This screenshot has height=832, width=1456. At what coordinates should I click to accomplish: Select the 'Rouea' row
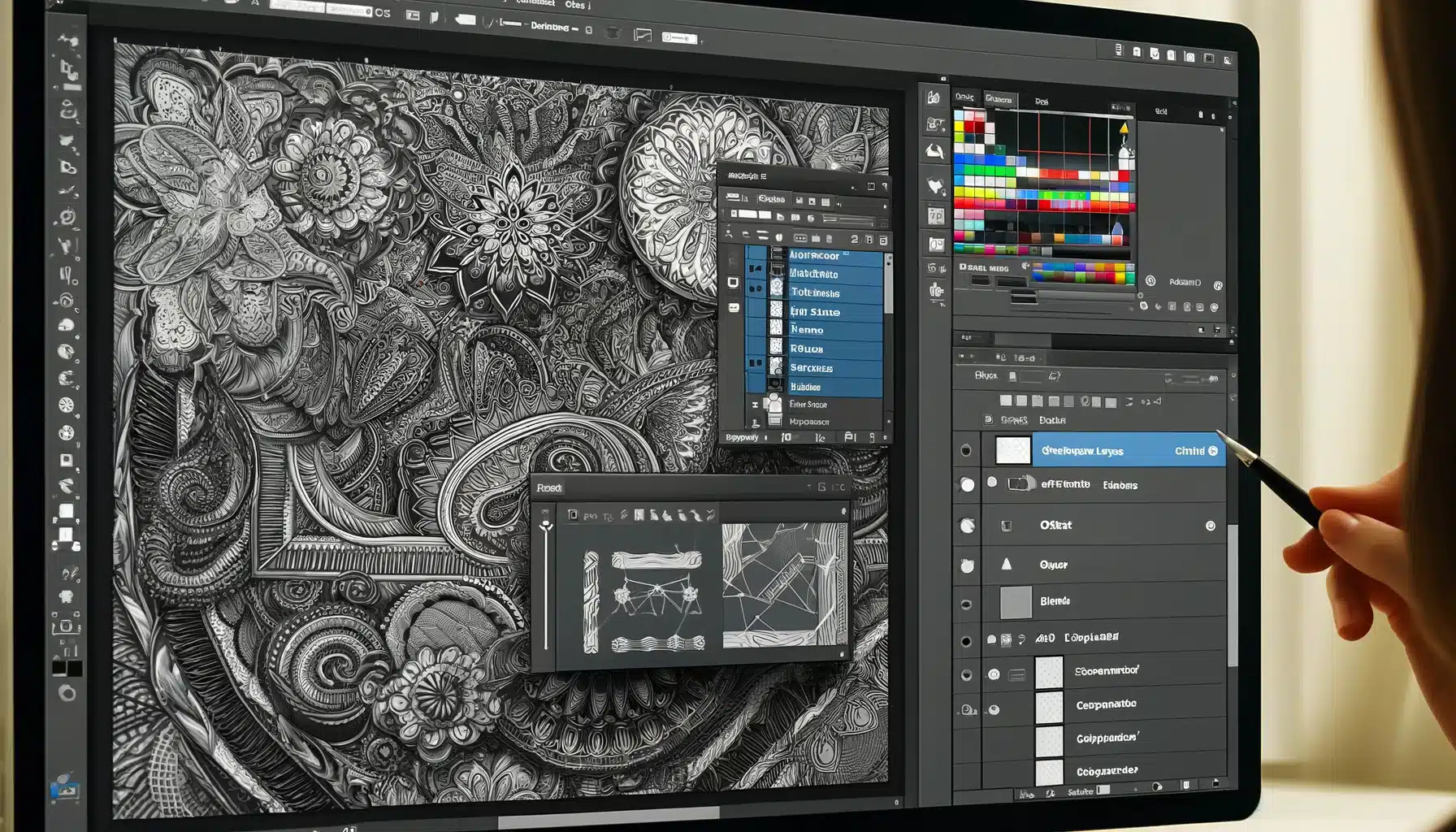(x=814, y=349)
